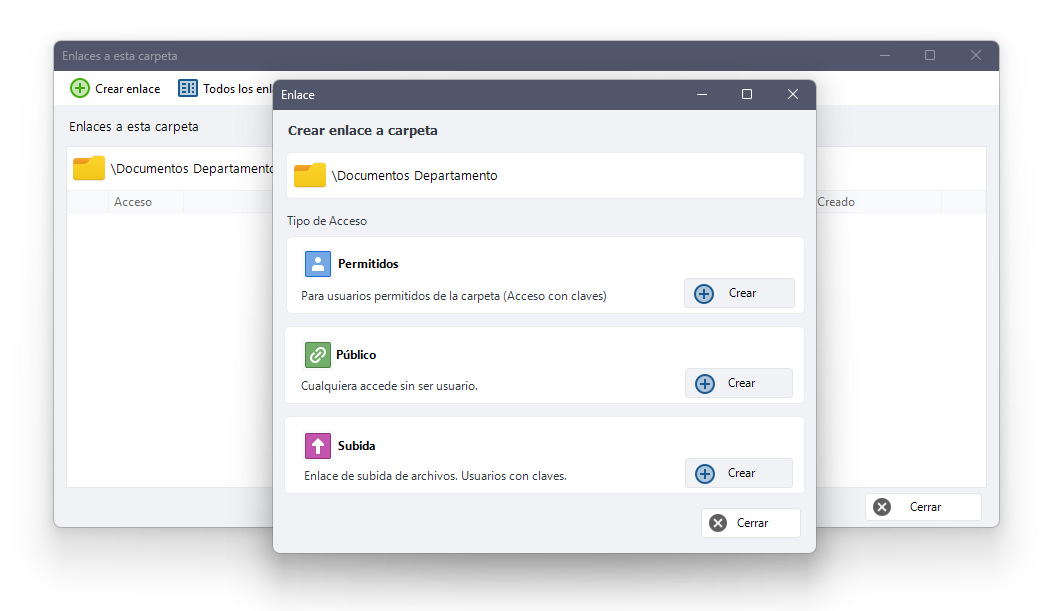Click the Permitidos heading text

coord(368,264)
